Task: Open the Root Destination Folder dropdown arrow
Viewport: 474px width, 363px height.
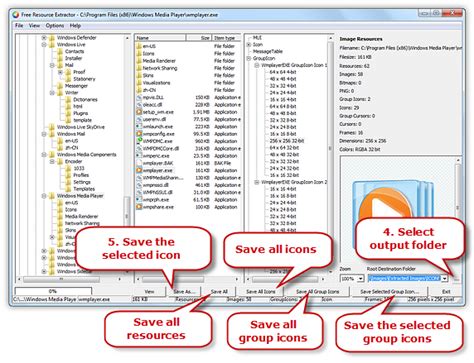Action: click(x=445, y=278)
